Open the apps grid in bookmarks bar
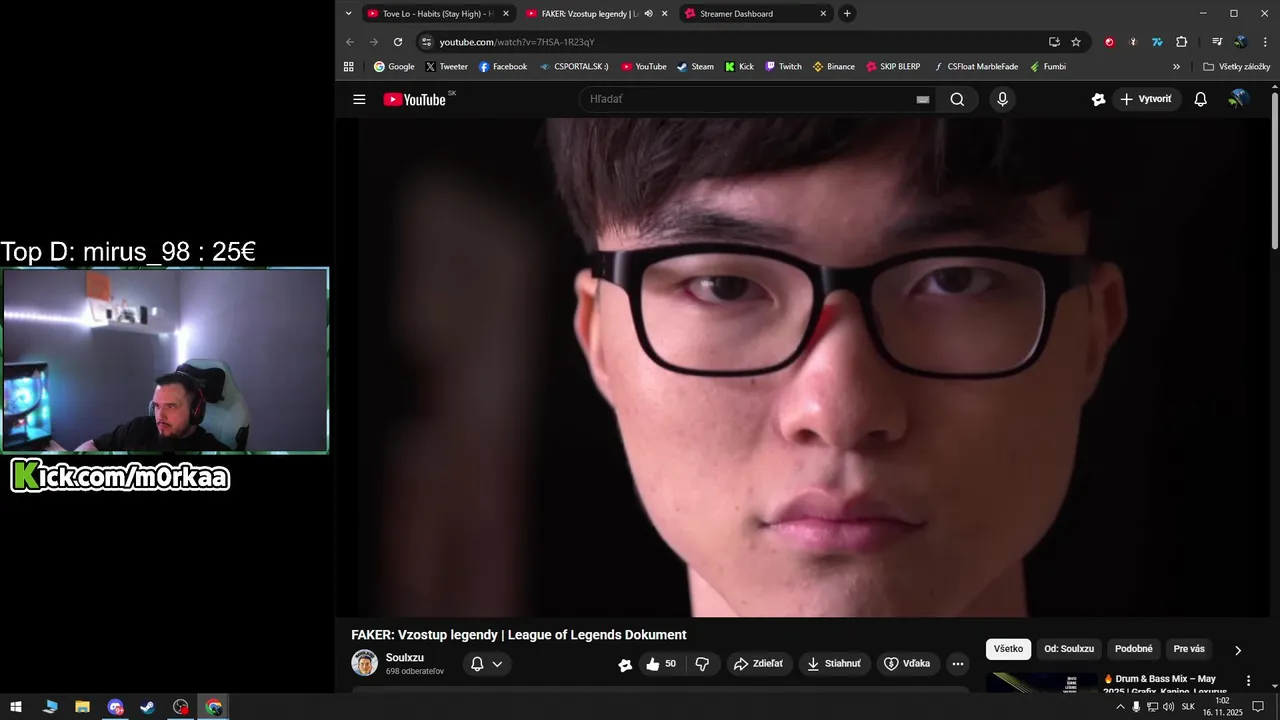Viewport: 1280px width, 720px height. [349, 67]
